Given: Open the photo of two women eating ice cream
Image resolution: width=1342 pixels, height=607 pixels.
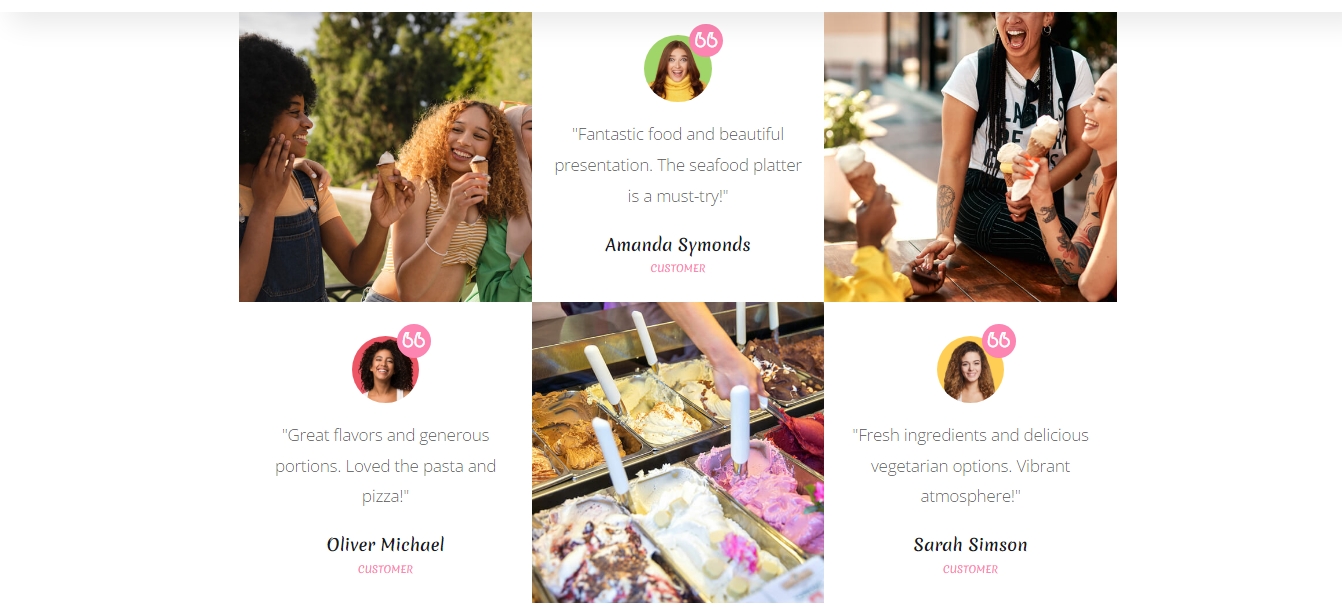Looking at the screenshot, I should coord(385,157).
